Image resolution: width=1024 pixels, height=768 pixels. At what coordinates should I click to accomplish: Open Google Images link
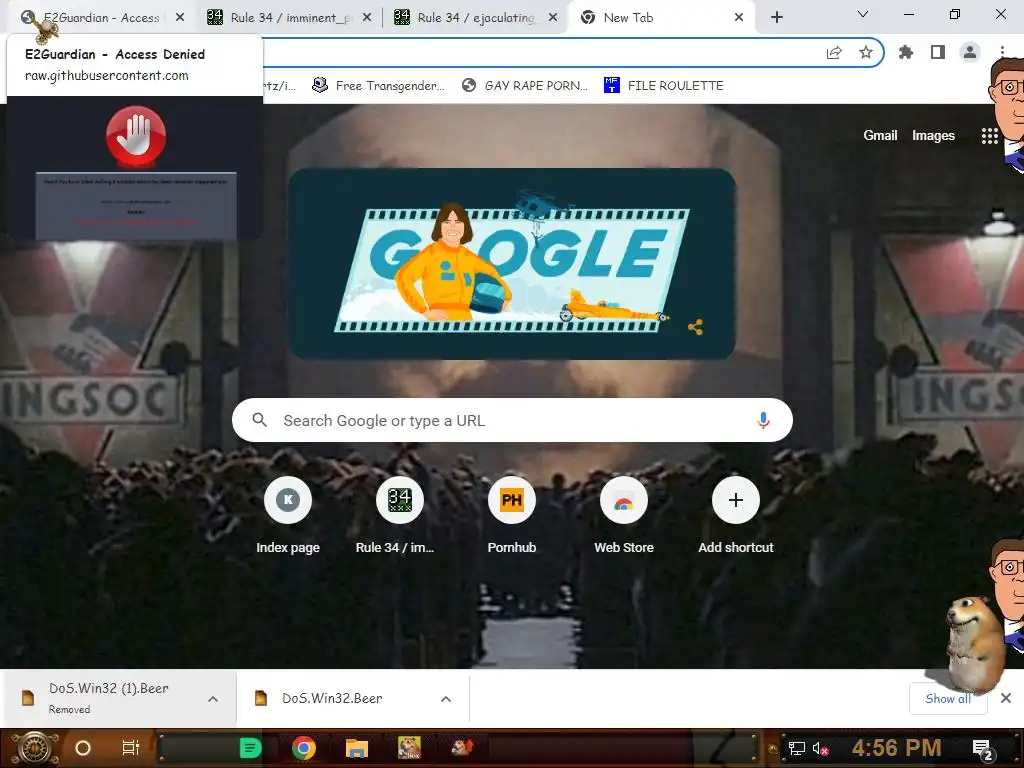(x=933, y=135)
